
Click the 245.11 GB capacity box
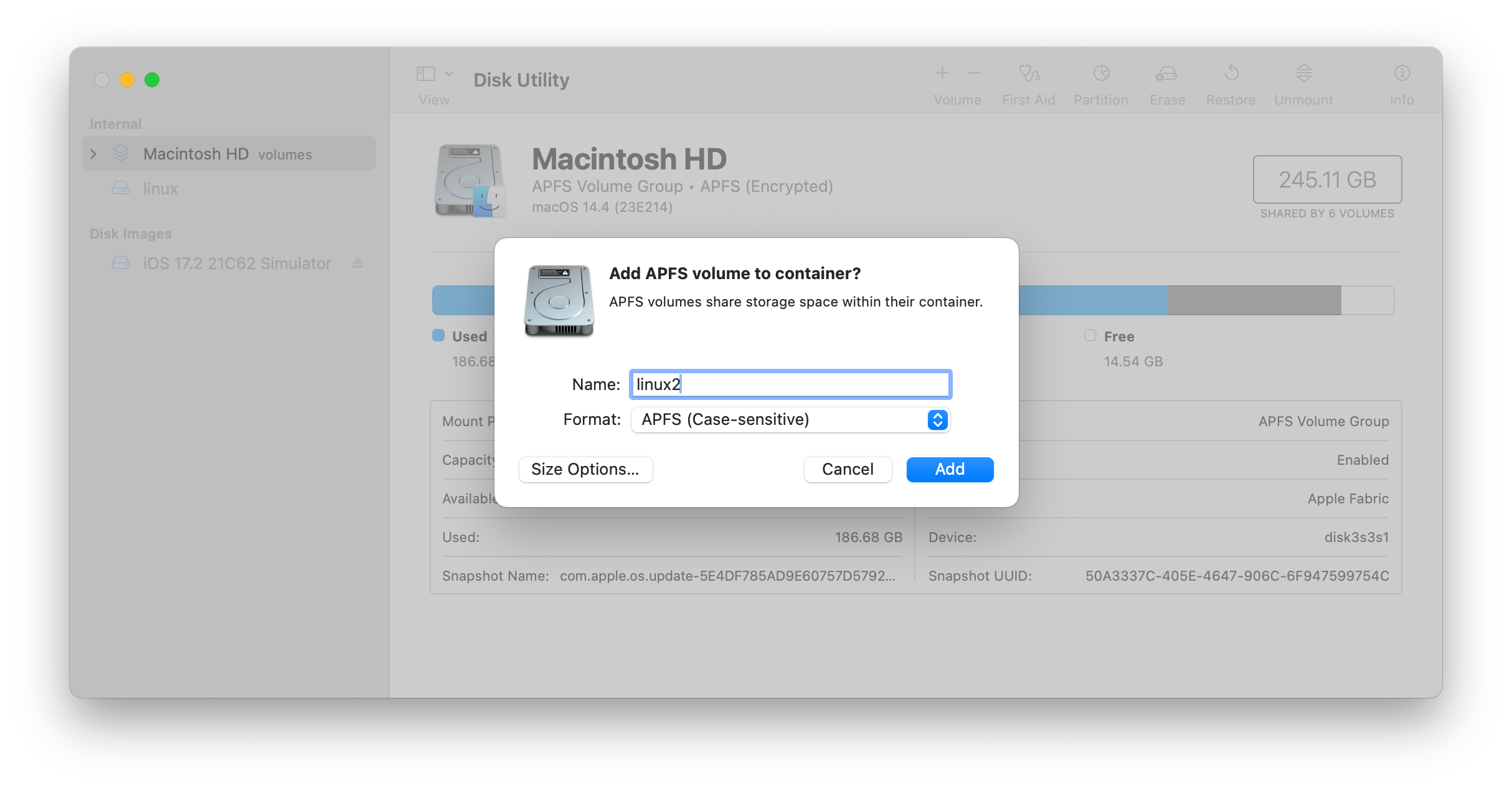[1327, 179]
